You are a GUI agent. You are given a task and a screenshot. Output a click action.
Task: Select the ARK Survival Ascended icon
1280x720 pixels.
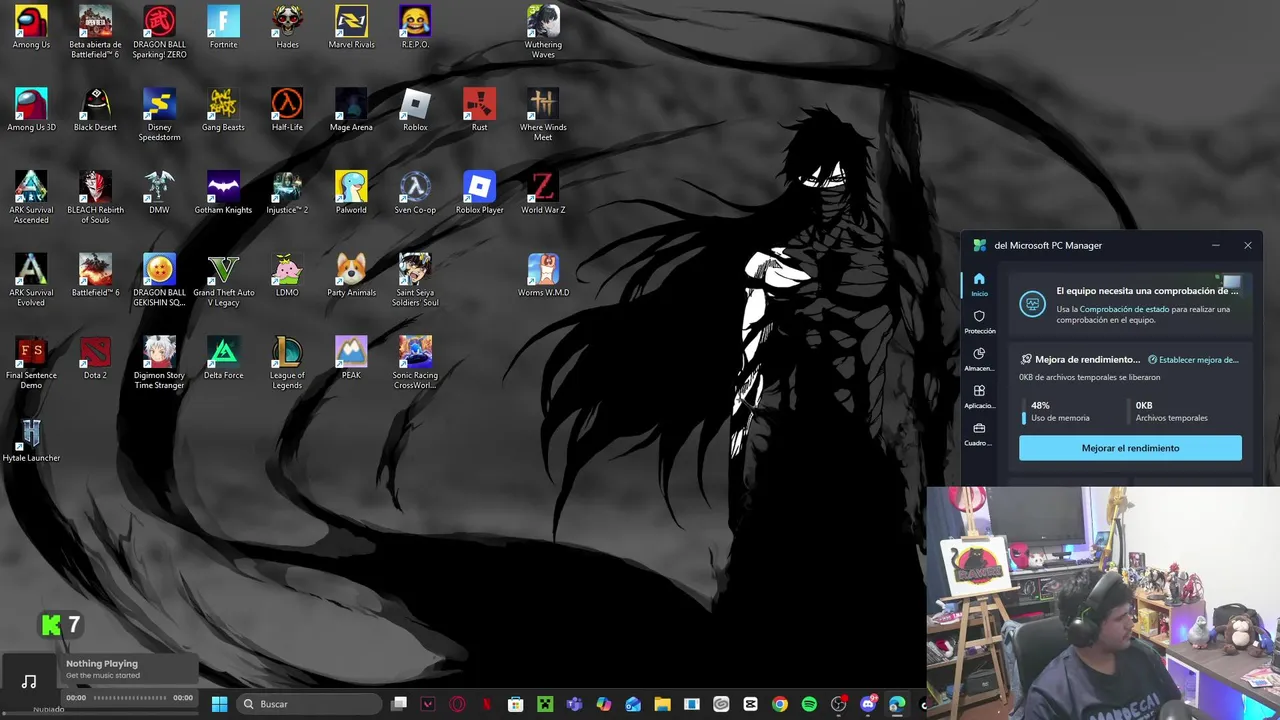click(x=31, y=198)
